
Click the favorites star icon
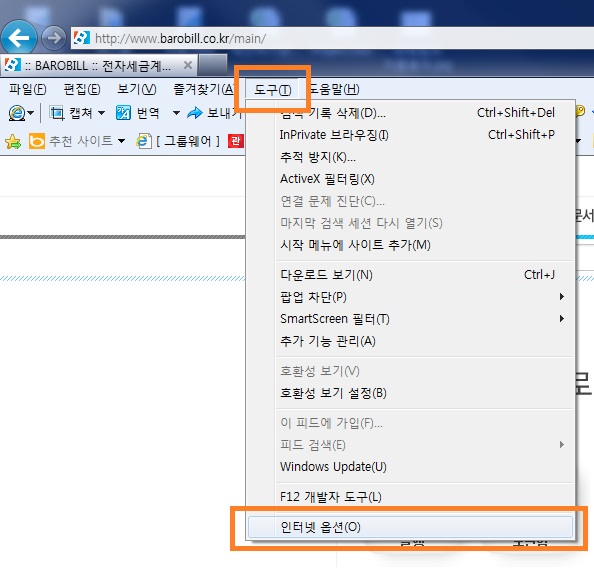click(13, 142)
